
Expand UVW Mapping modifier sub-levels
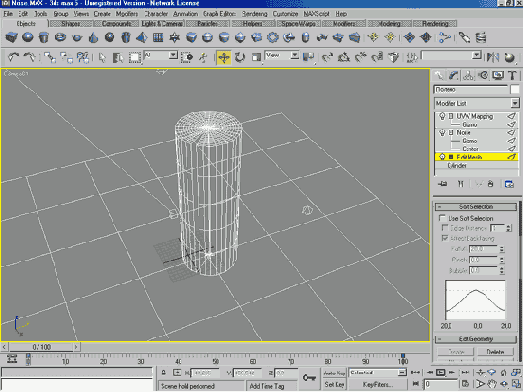coord(451,116)
